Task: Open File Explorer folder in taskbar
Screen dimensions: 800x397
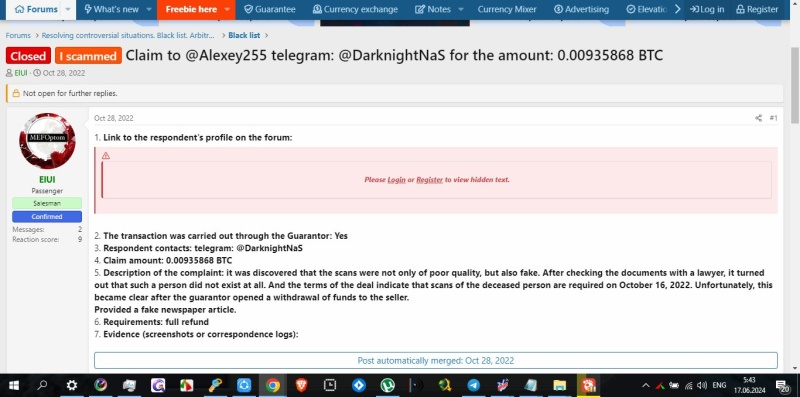Action: coord(560,385)
